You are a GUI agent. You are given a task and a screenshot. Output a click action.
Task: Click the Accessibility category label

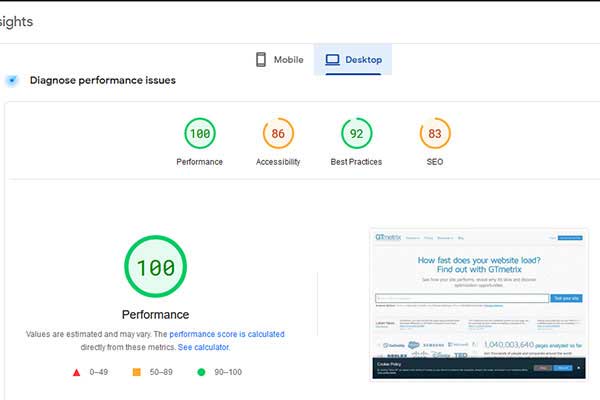pyautogui.click(x=278, y=162)
